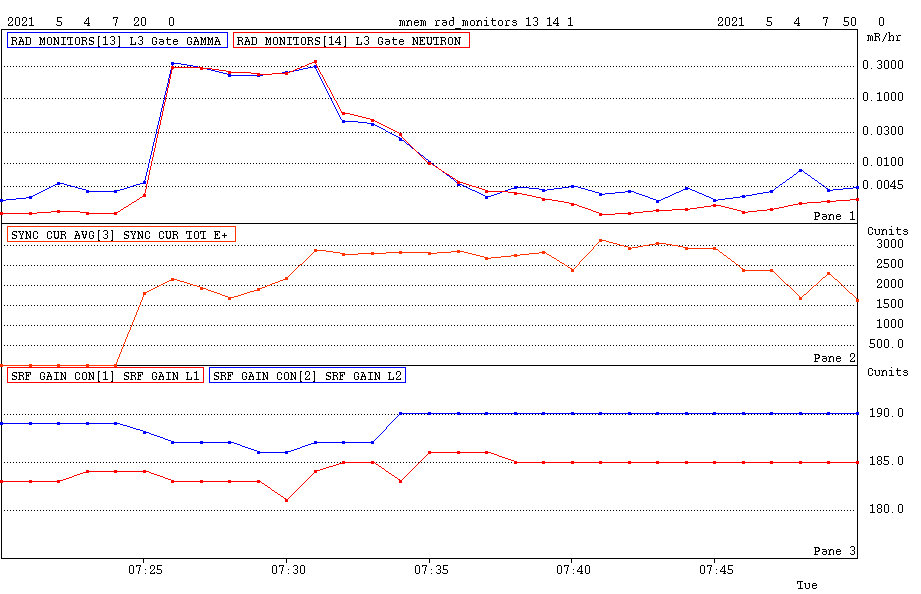This screenshot has width=921, height=594.
Task: Click the 07:35 time axis tick label
Action: tap(431, 570)
